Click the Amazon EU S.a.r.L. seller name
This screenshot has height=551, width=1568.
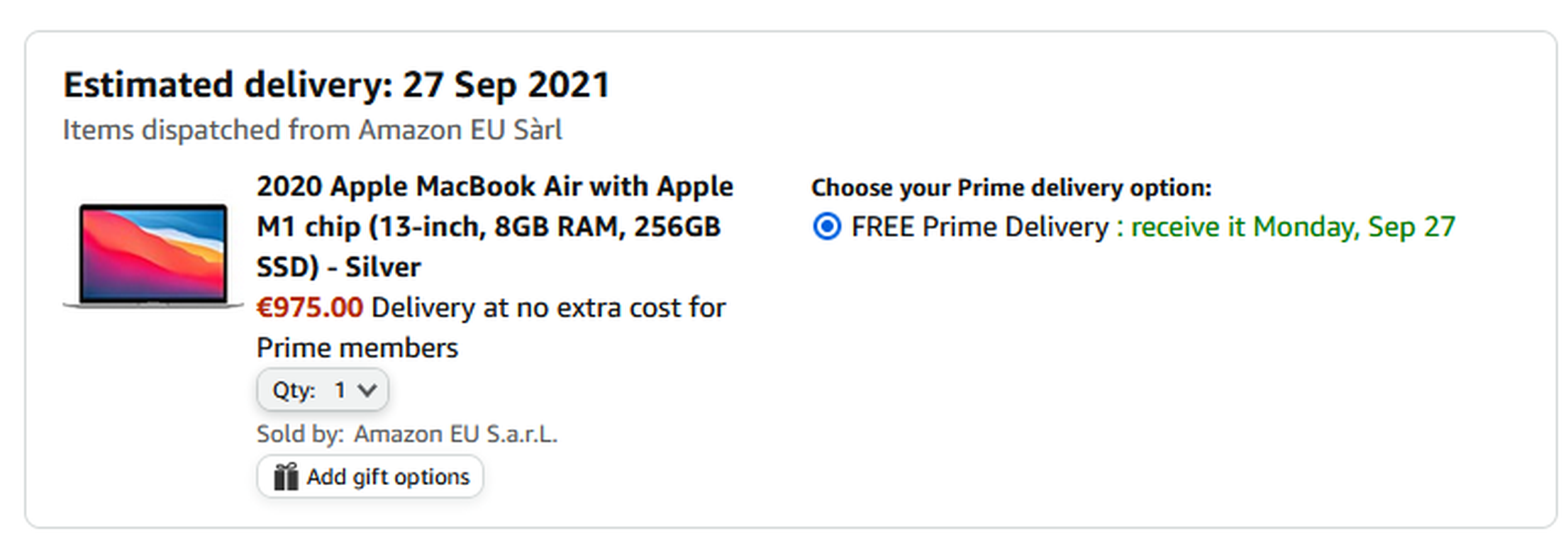[x=456, y=434]
